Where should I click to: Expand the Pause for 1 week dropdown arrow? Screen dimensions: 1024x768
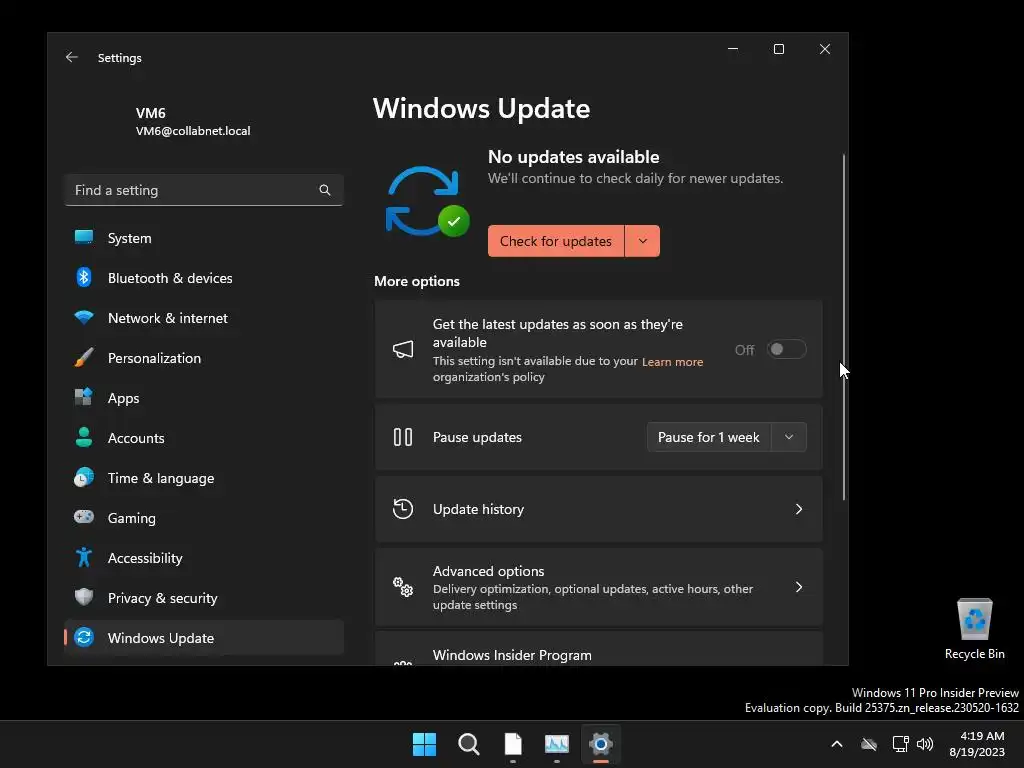click(789, 437)
